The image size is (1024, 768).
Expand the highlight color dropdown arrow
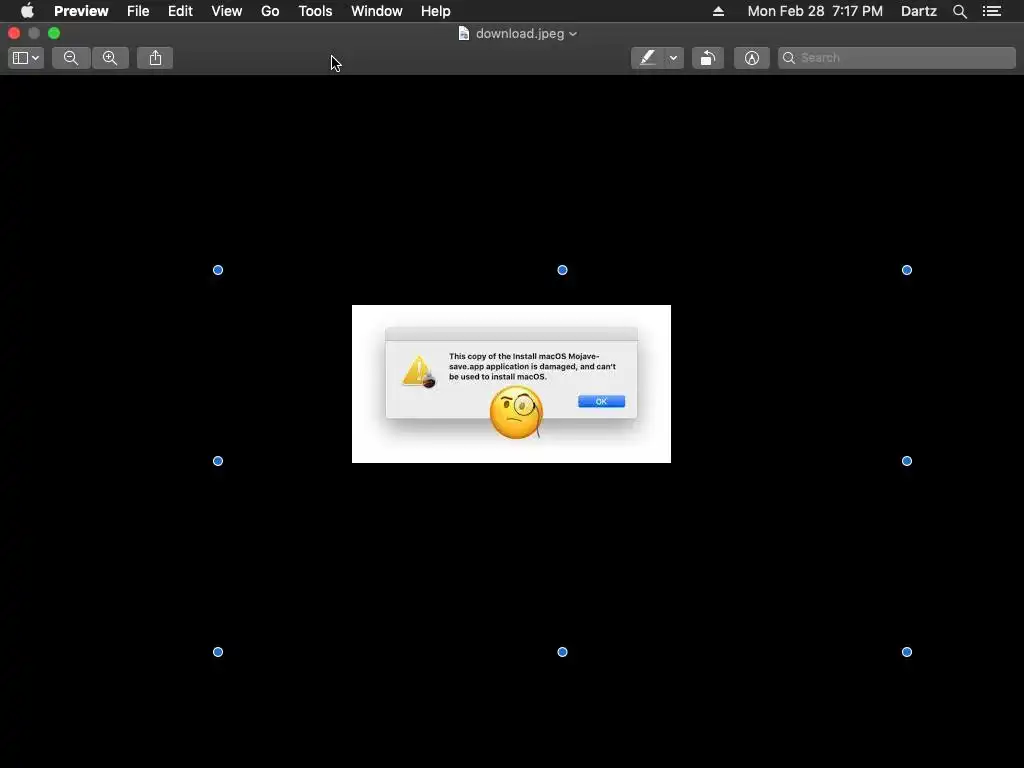pos(674,58)
